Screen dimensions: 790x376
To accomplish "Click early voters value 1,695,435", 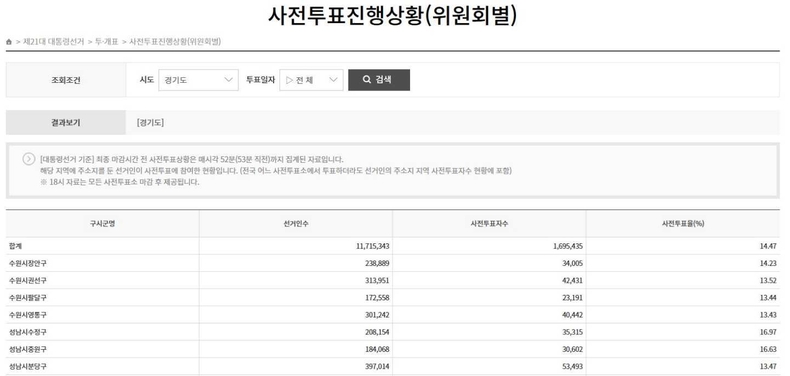I will (568, 246).
